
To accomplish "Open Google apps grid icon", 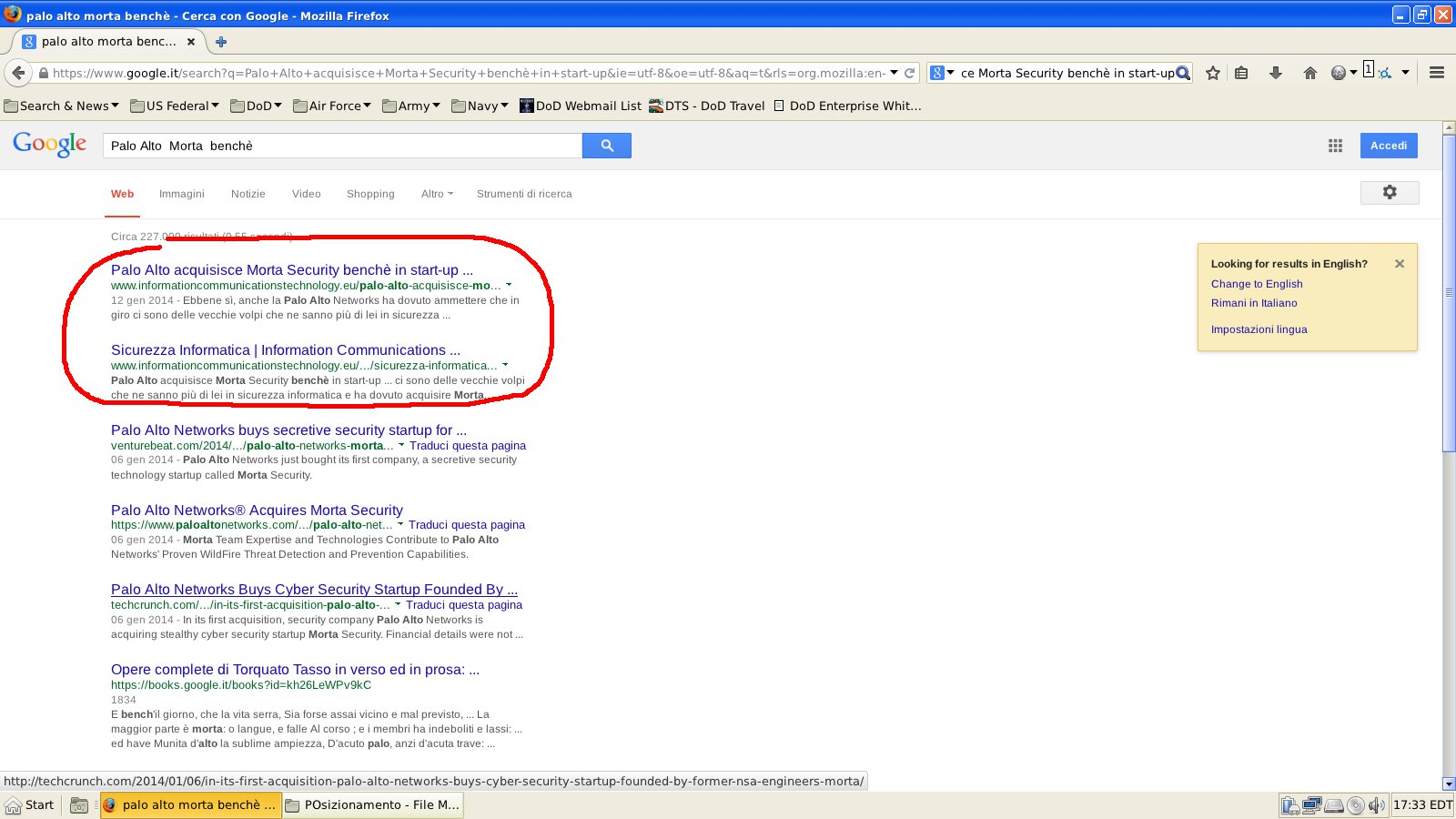I will pos(1335,146).
